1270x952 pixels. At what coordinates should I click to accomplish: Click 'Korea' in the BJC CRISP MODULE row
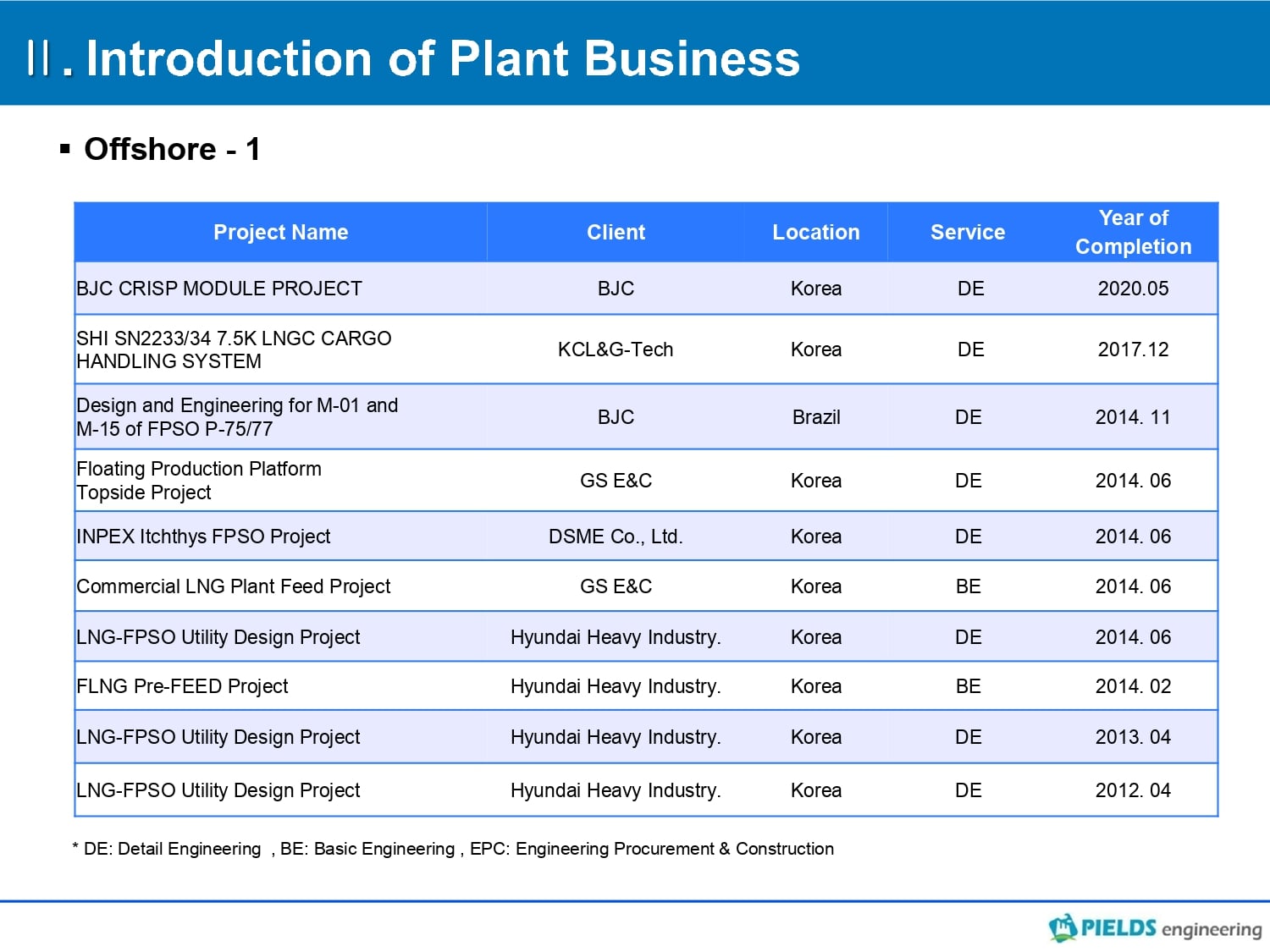click(x=816, y=289)
